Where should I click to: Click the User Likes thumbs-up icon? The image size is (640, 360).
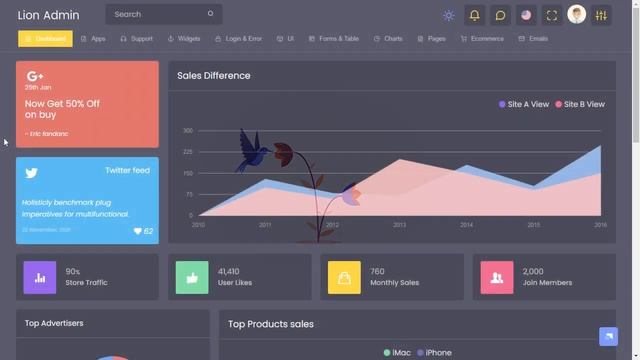(192, 278)
